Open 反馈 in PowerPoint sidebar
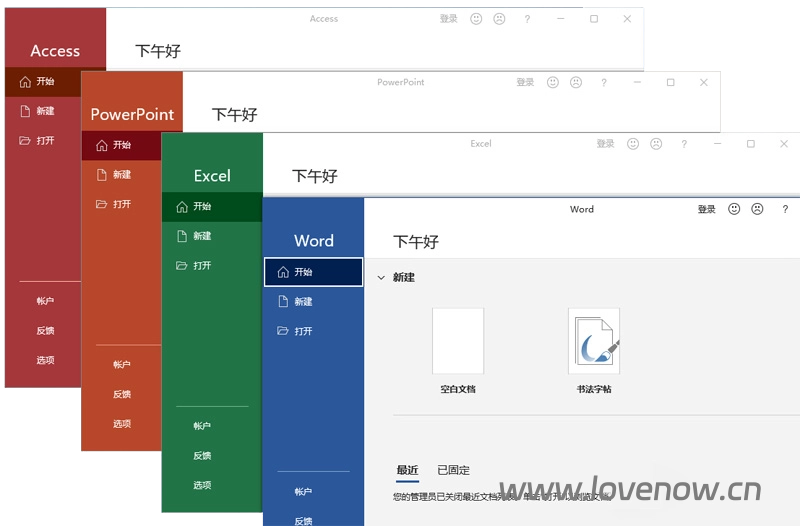The image size is (800, 526). click(121, 394)
